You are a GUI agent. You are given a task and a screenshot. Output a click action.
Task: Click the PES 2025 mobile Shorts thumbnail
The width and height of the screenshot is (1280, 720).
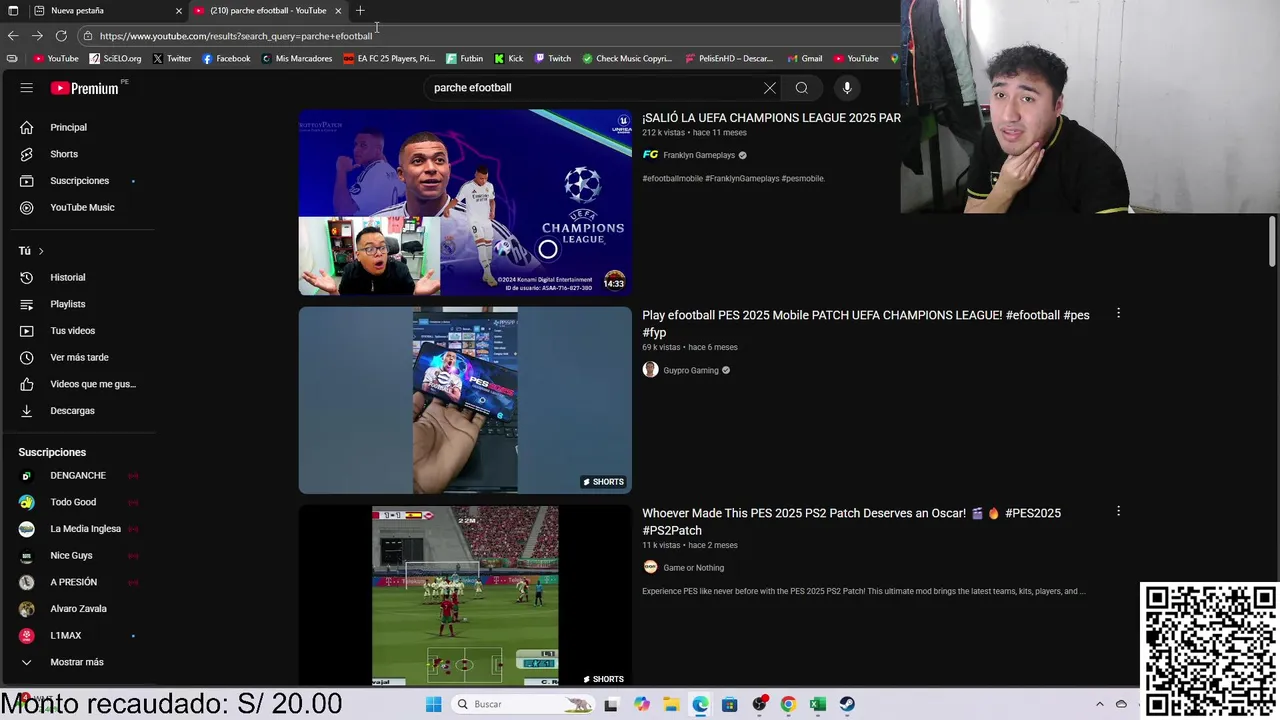(x=465, y=400)
